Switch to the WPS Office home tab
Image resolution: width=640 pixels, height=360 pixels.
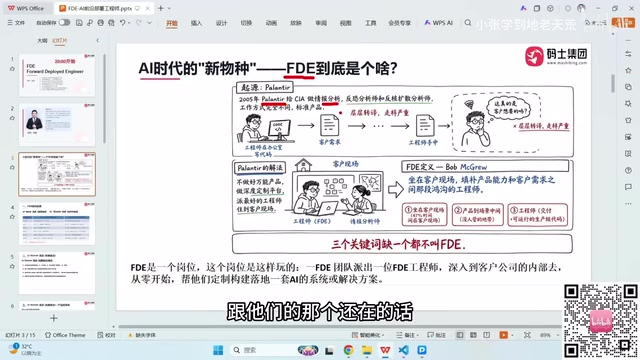[26, 8]
